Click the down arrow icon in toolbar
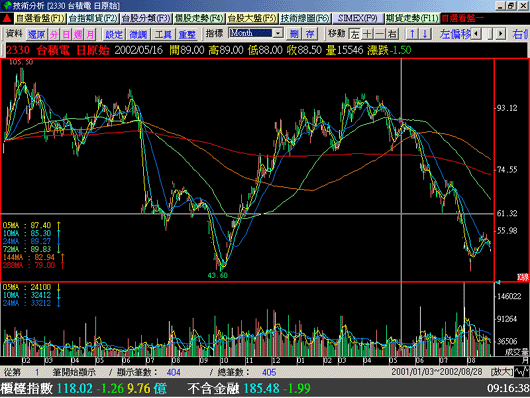Viewport: 530px width, 398px height. (x=425, y=34)
